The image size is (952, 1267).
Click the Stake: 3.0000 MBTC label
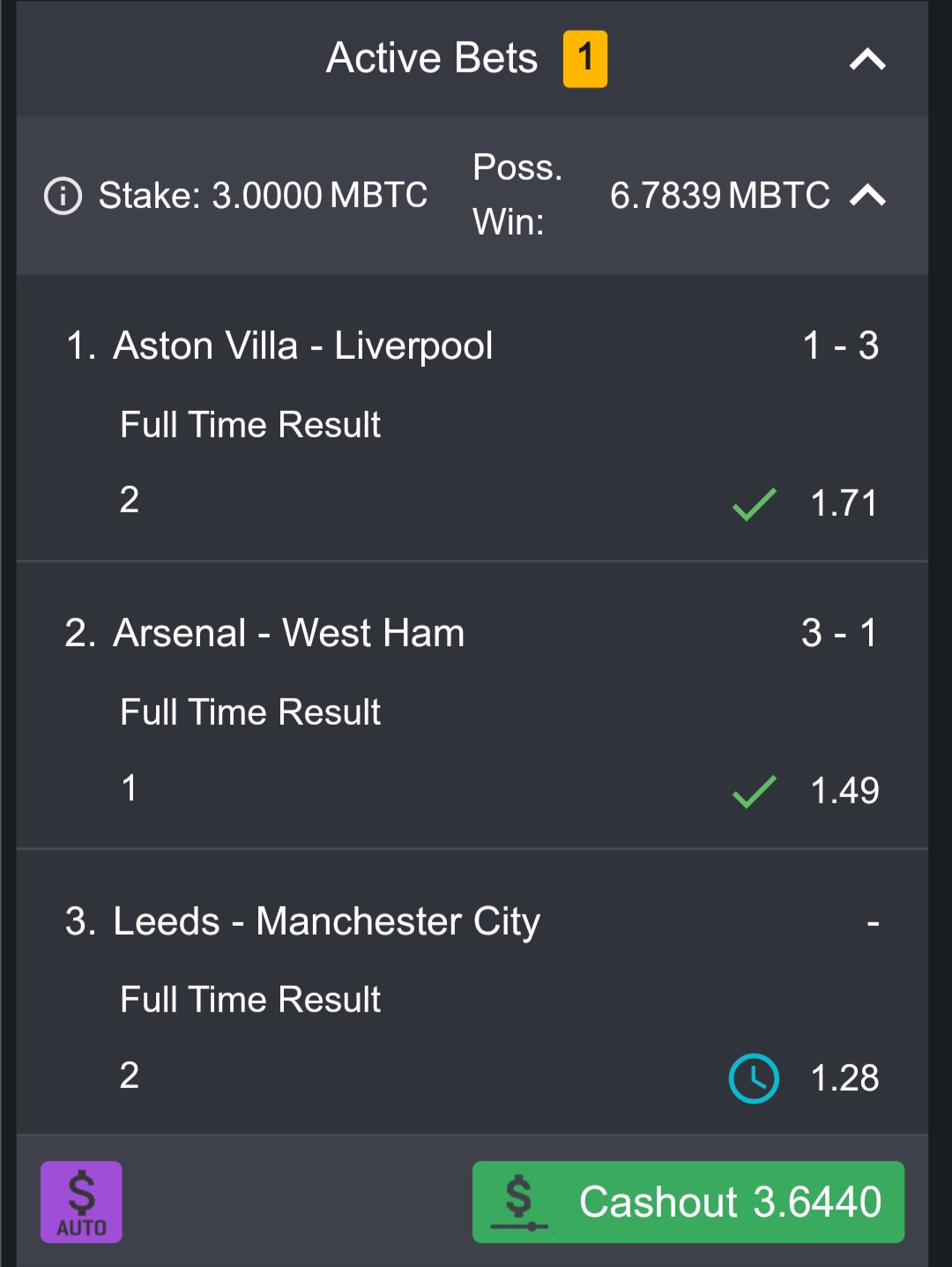coord(263,195)
